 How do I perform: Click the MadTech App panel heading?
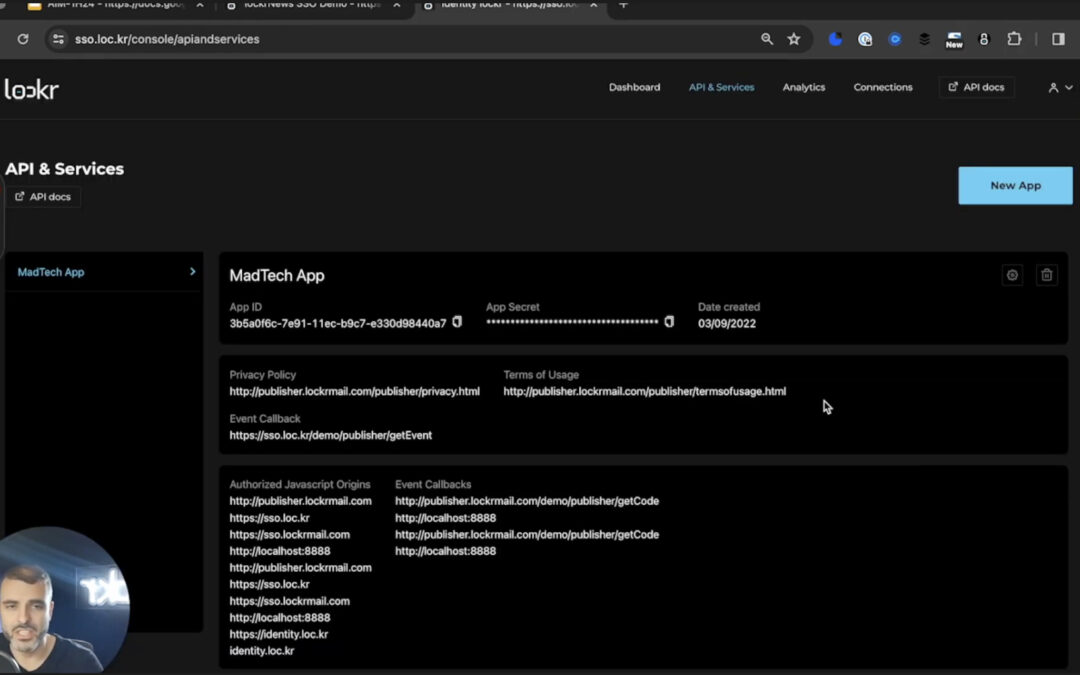(277, 276)
